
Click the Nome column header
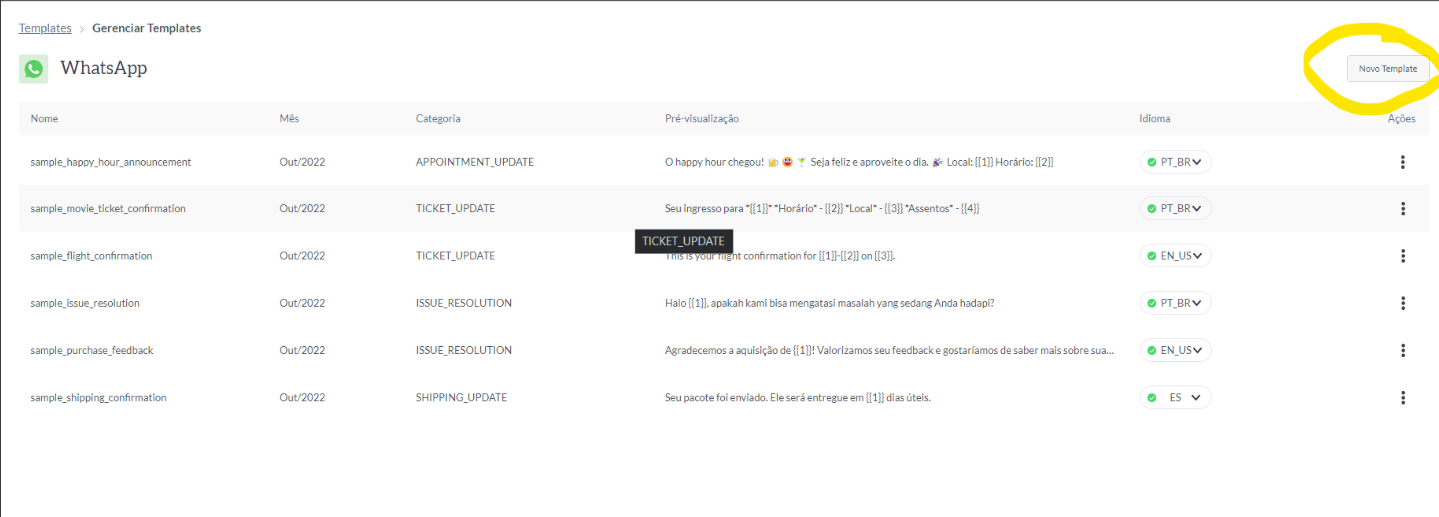[44, 118]
